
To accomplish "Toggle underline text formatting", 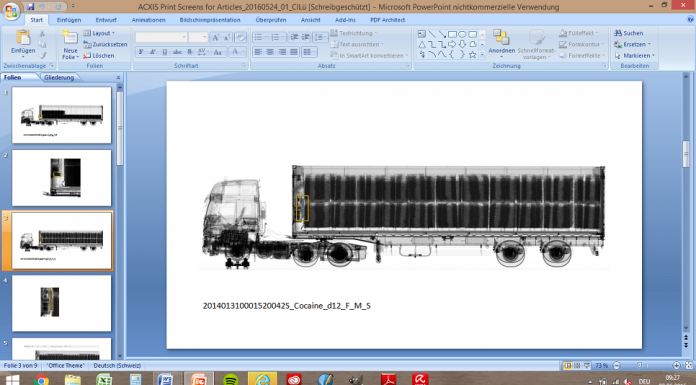I will [x=165, y=52].
